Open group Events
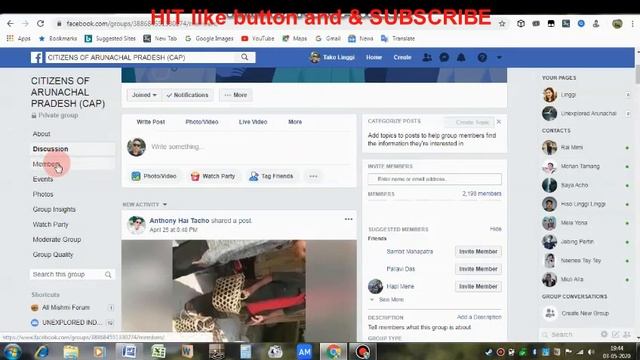Image resolution: width=640 pixels, height=360 pixels. pos(43,179)
